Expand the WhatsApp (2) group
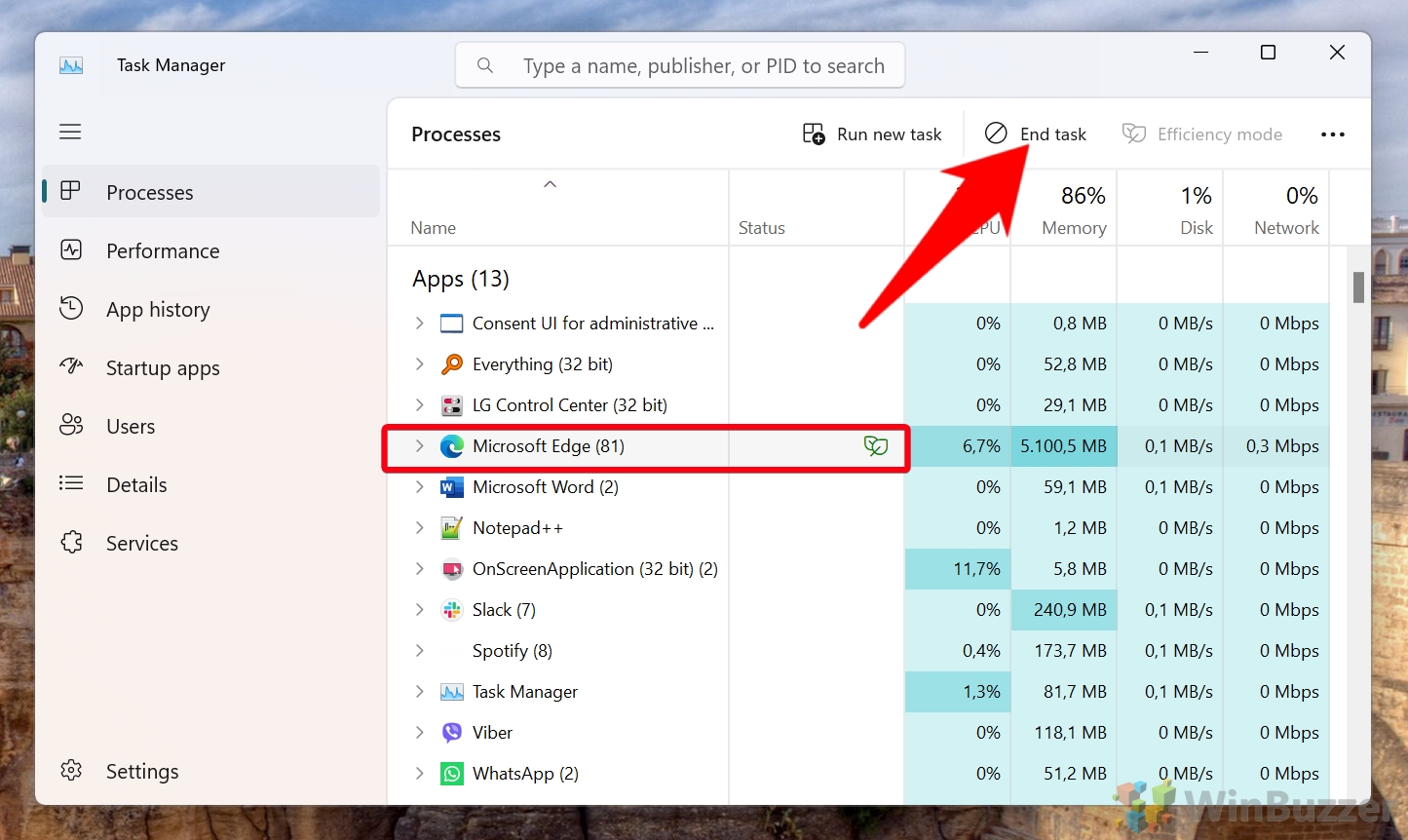 [419, 774]
